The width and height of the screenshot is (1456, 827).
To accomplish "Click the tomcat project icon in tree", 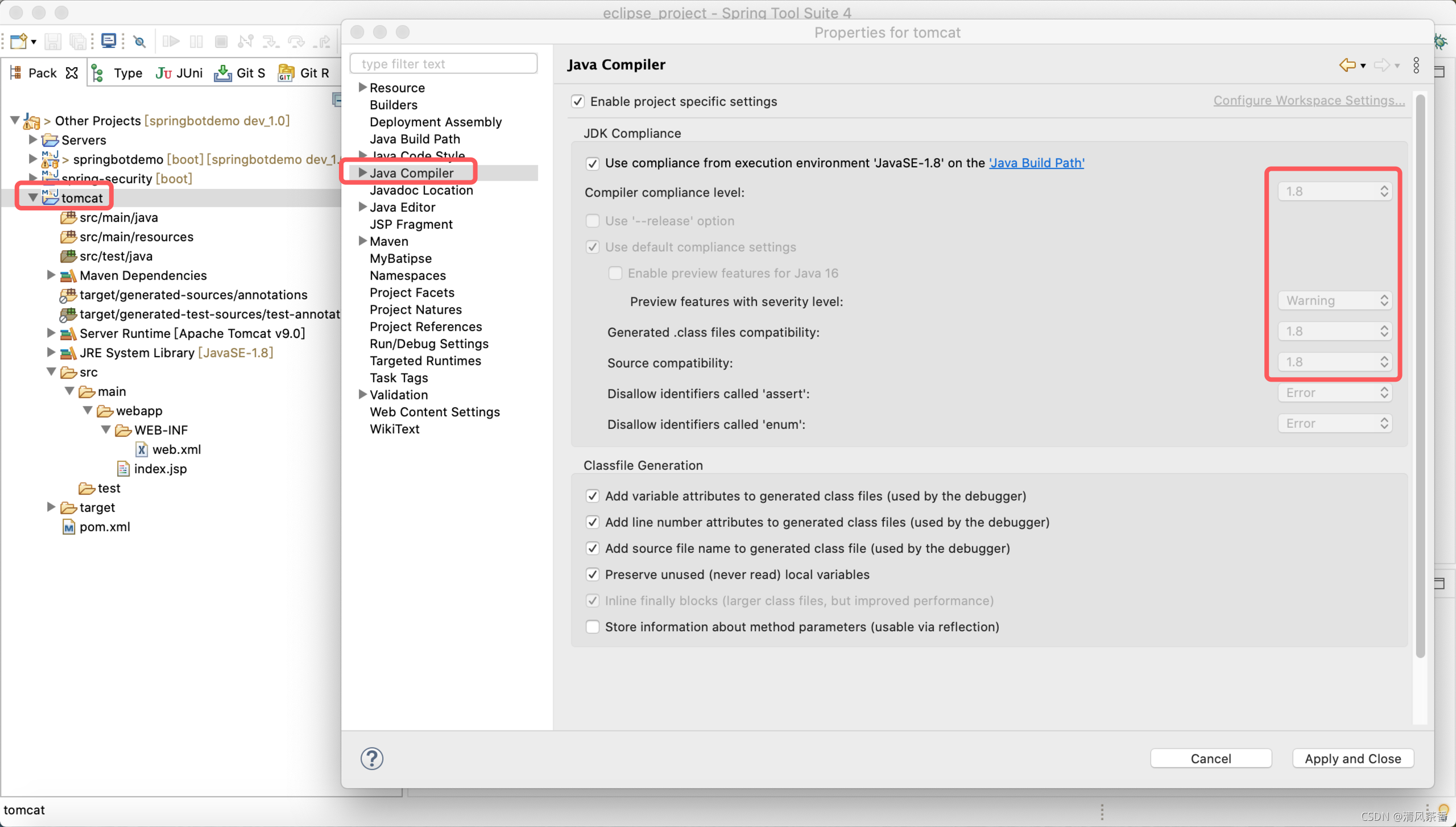I will coord(50,197).
